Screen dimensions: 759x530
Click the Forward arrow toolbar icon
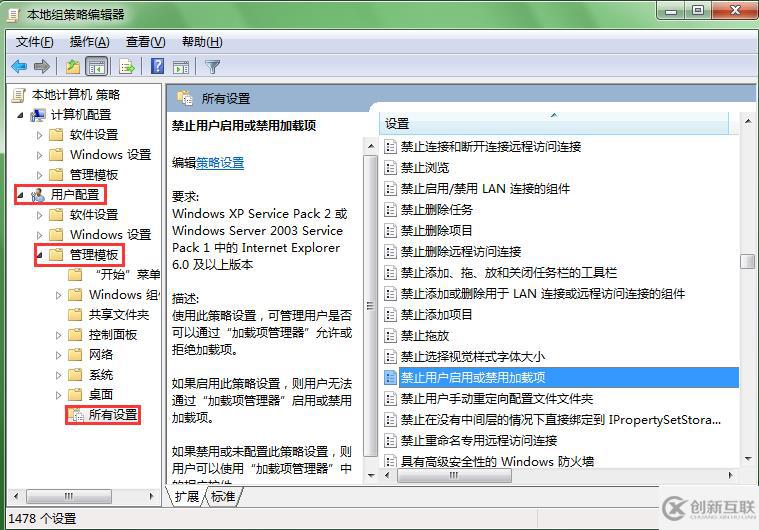point(42,66)
